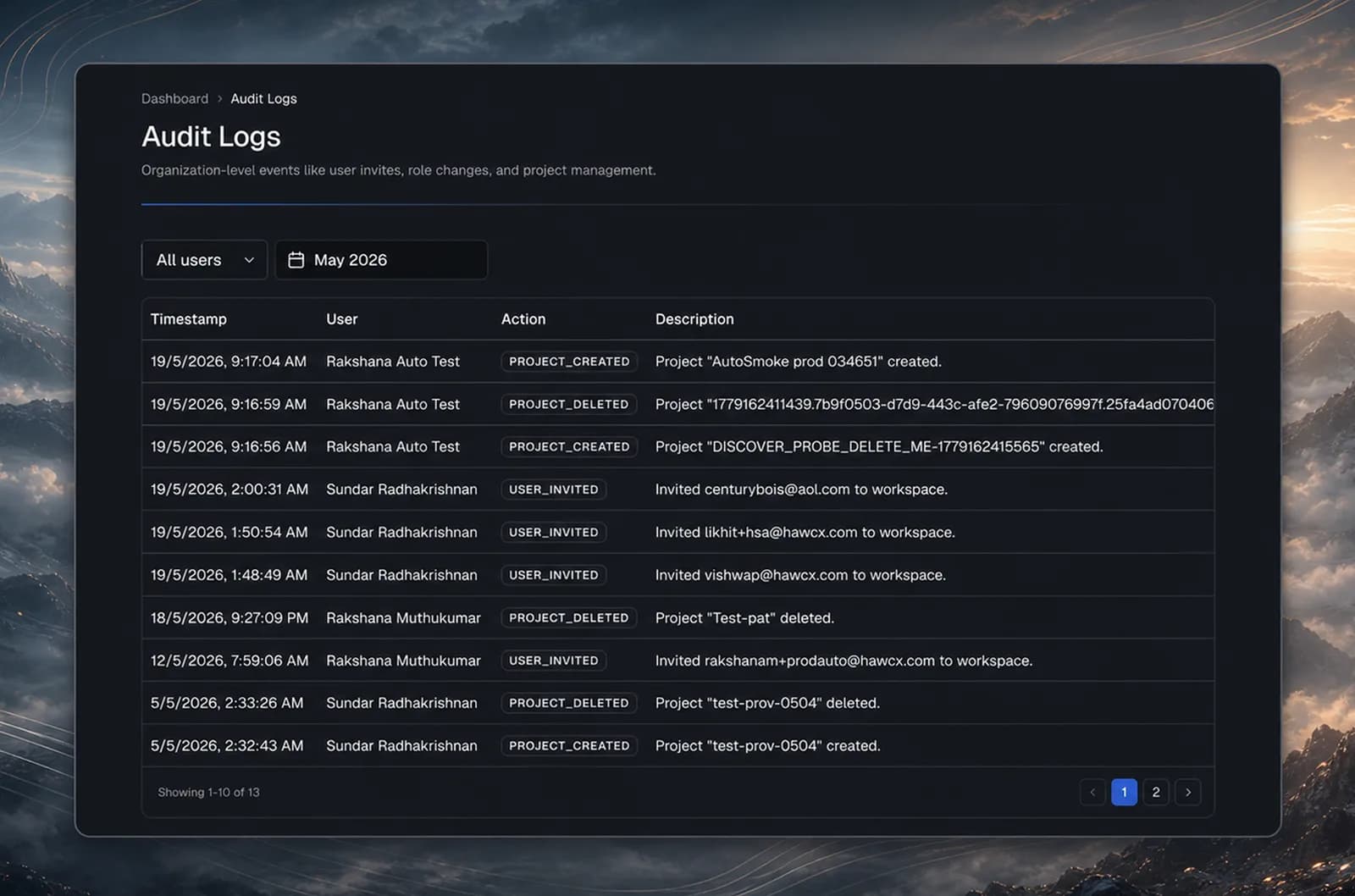Select the 5/5/2026, 2:32:43 AM timestamp
The height and width of the screenshot is (896, 1355).
(227, 745)
